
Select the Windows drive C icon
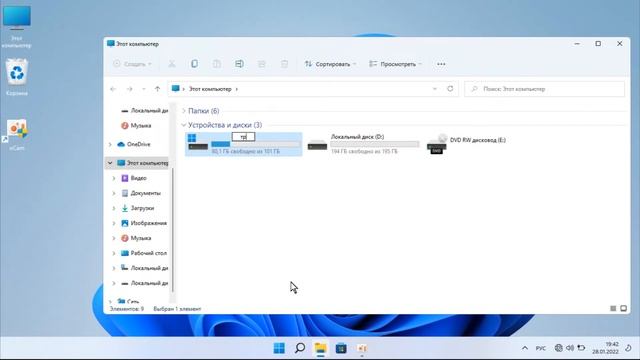198,143
